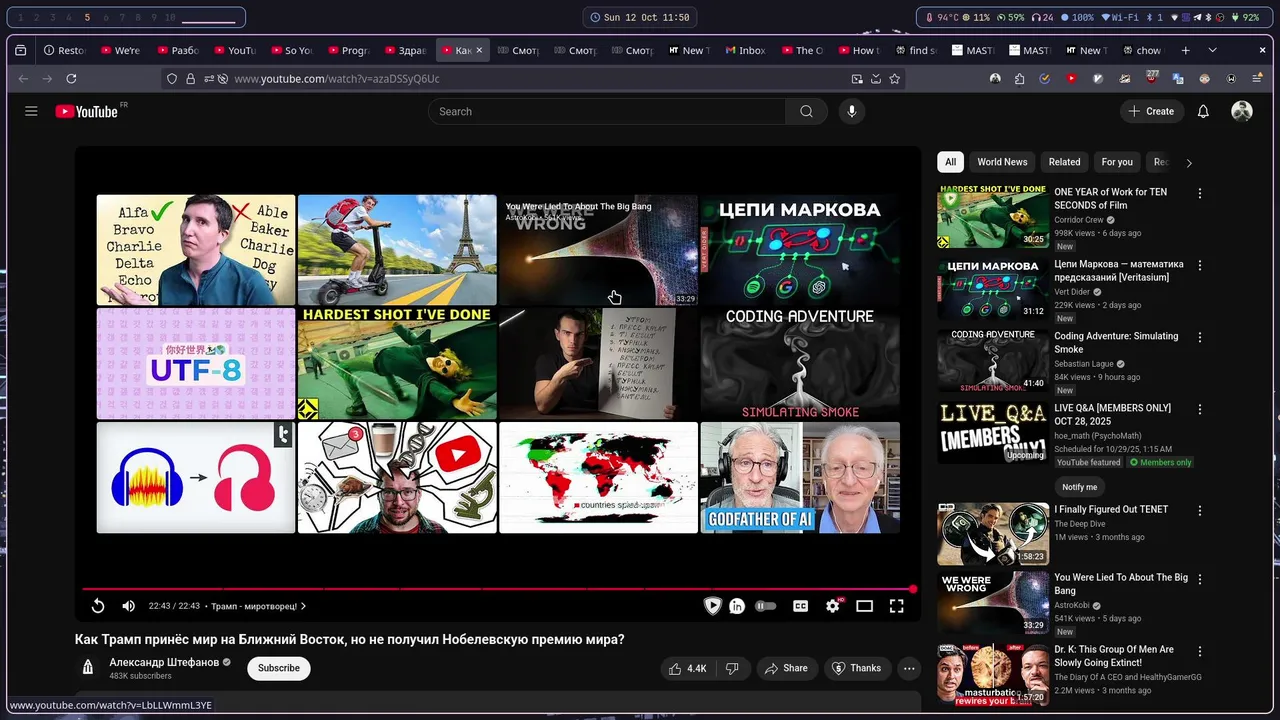Toggle the autoplay switch
Image resolution: width=1280 pixels, height=720 pixels.
(x=766, y=606)
